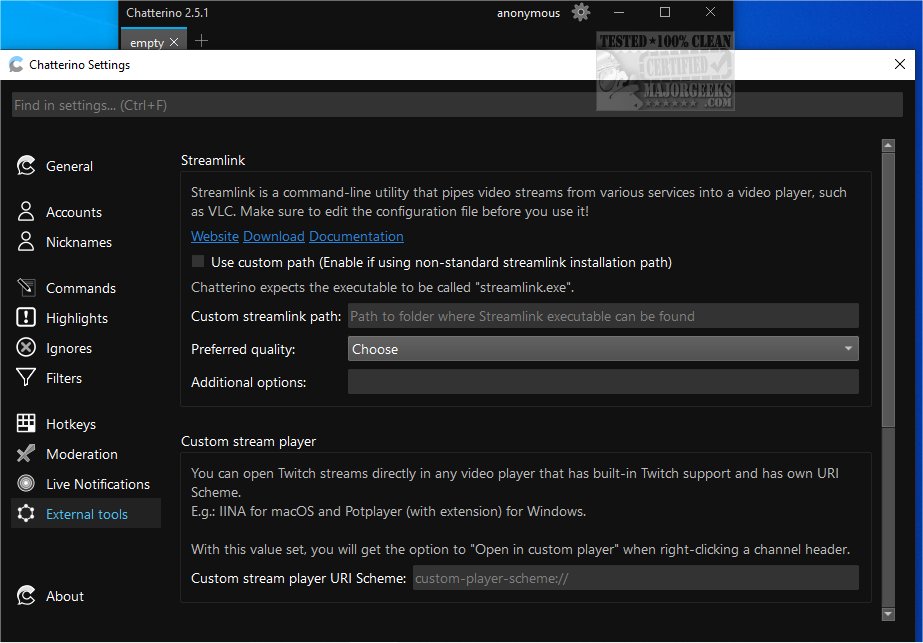Image resolution: width=923 pixels, height=643 pixels.
Task: Select the Accounts person icon
Action: pyautogui.click(x=26, y=212)
